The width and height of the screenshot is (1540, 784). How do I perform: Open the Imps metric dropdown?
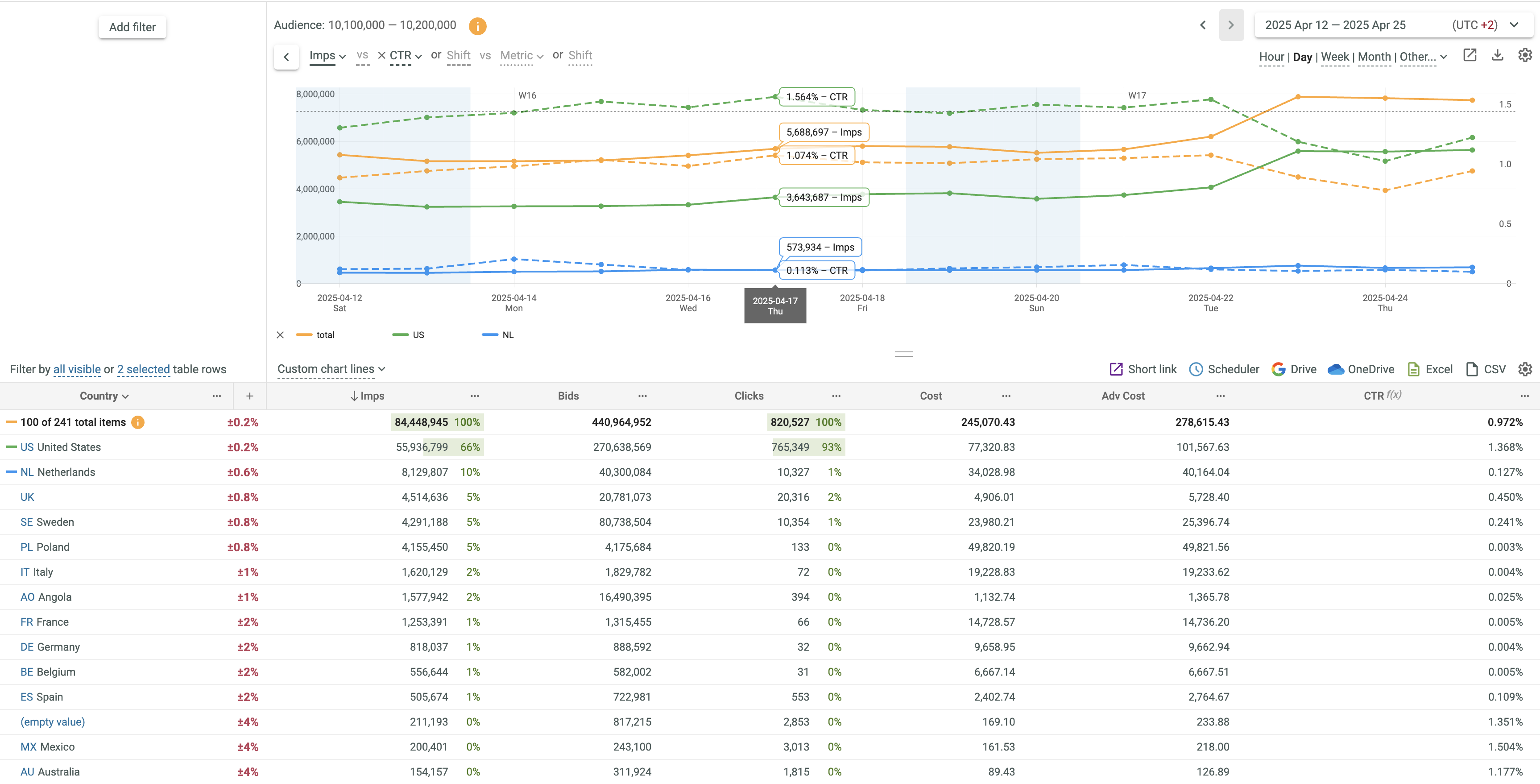327,56
